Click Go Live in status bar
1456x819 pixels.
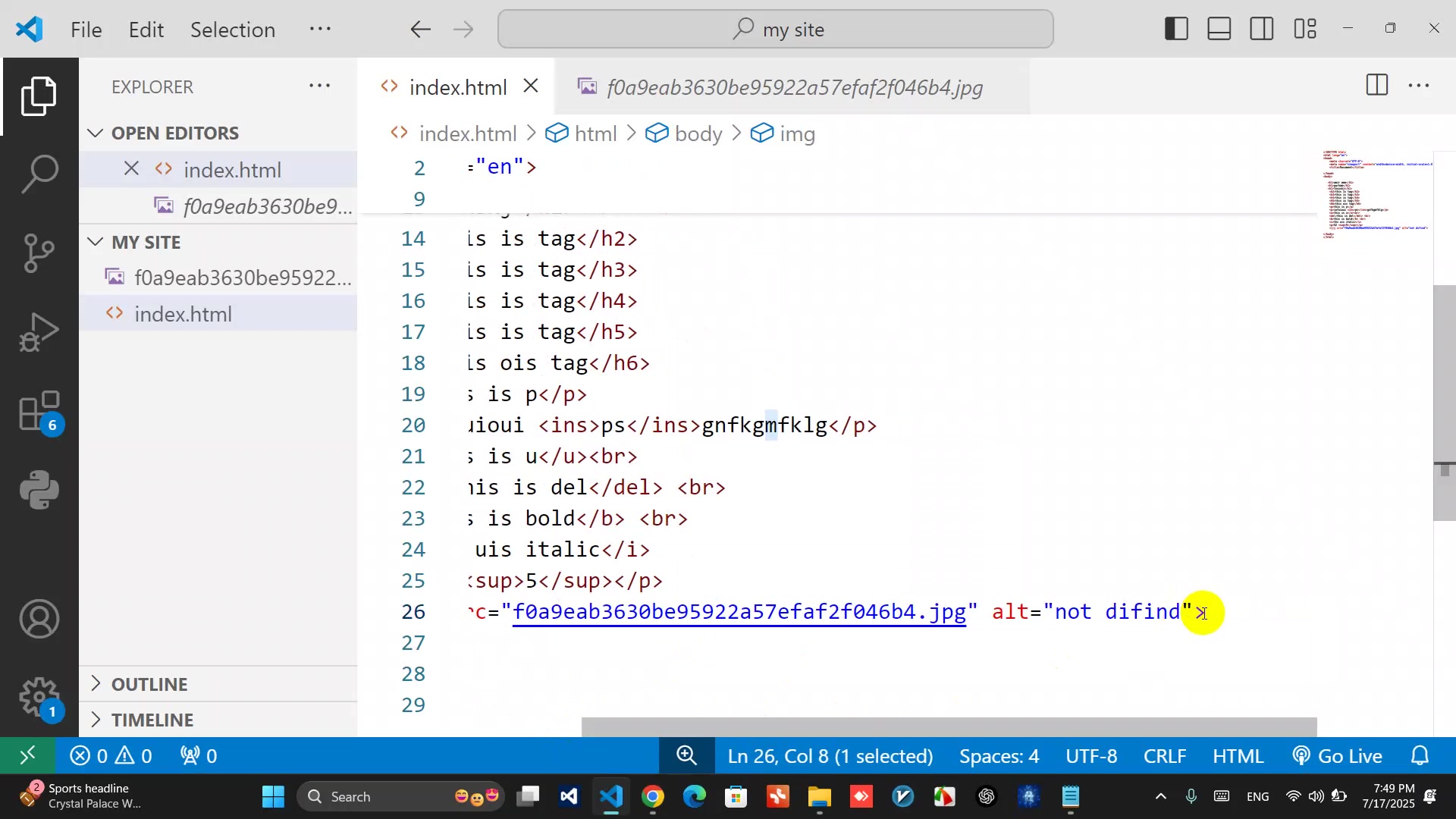[x=1338, y=756]
